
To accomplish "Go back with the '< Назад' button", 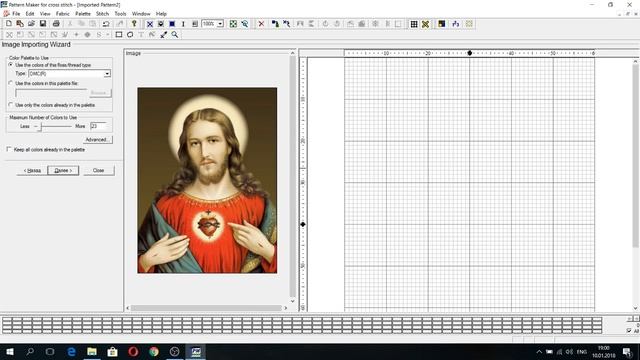I will (32, 171).
